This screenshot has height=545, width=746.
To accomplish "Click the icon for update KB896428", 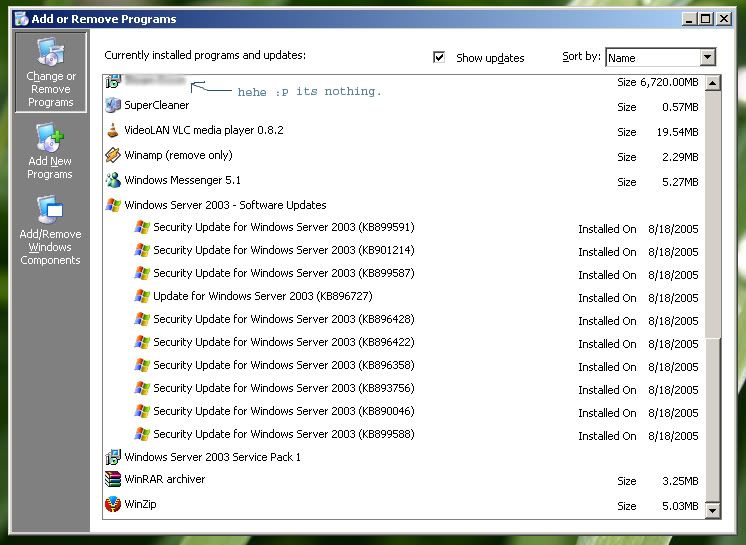I will tap(142, 319).
